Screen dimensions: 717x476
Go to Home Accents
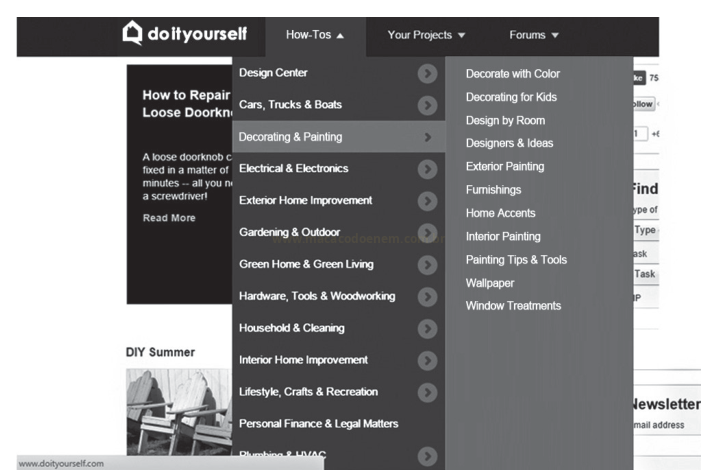click(x=500, y=213)
